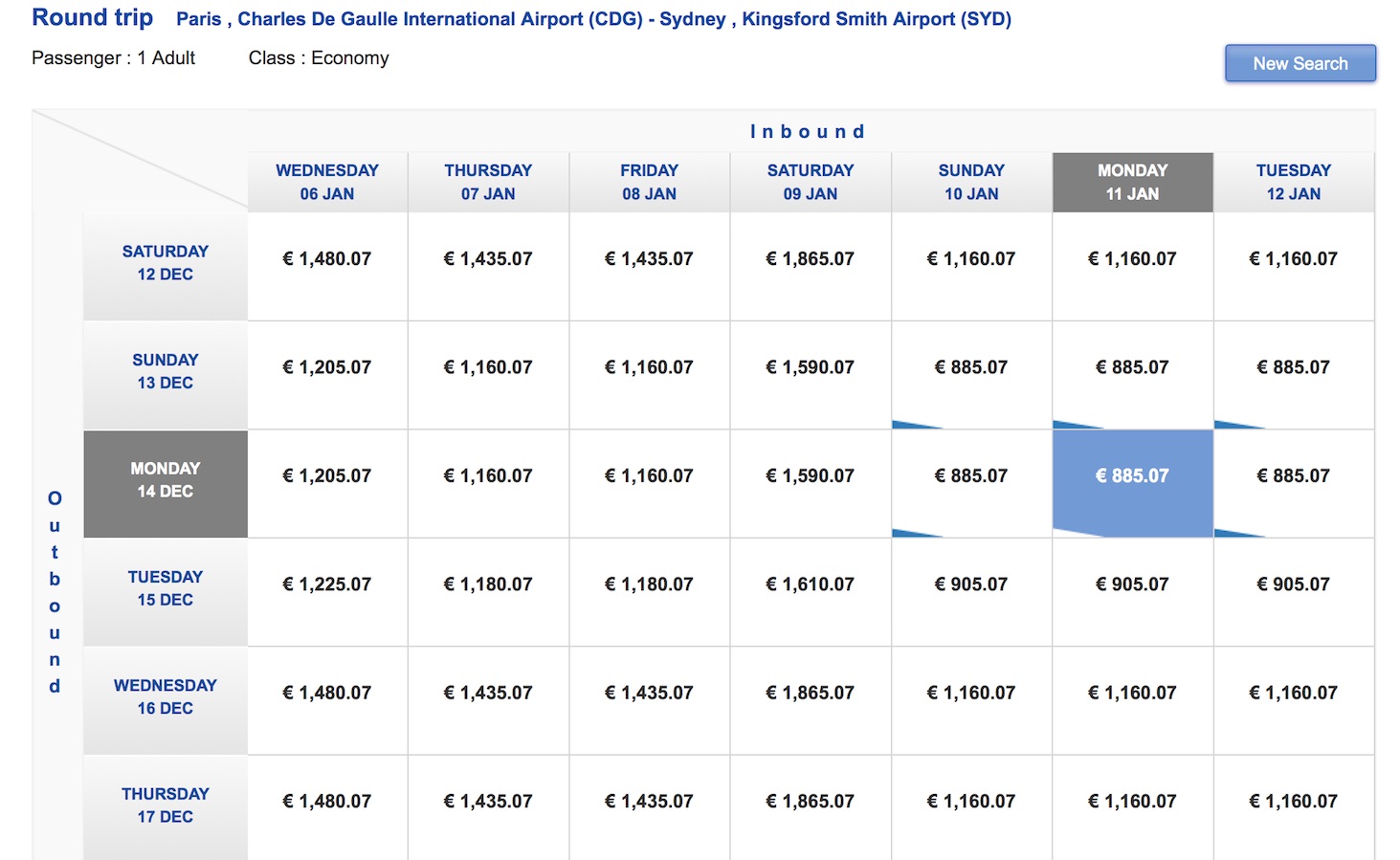The width and height of the screenshot is (1400, 860).
Task: Choose fare for 17 Dec out, 10 Jan return
Action: [x=971, y=807]
